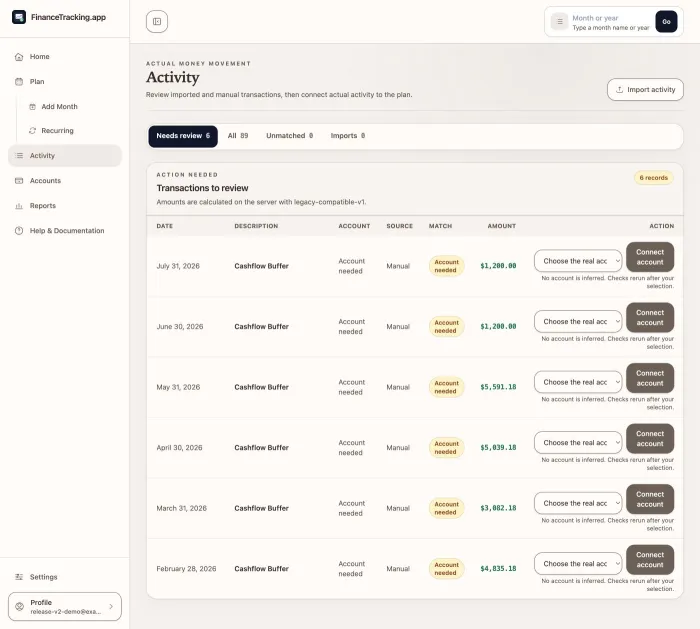Click the $3,082.18 amount
The image size is (700, 629).
pos(498,508)
